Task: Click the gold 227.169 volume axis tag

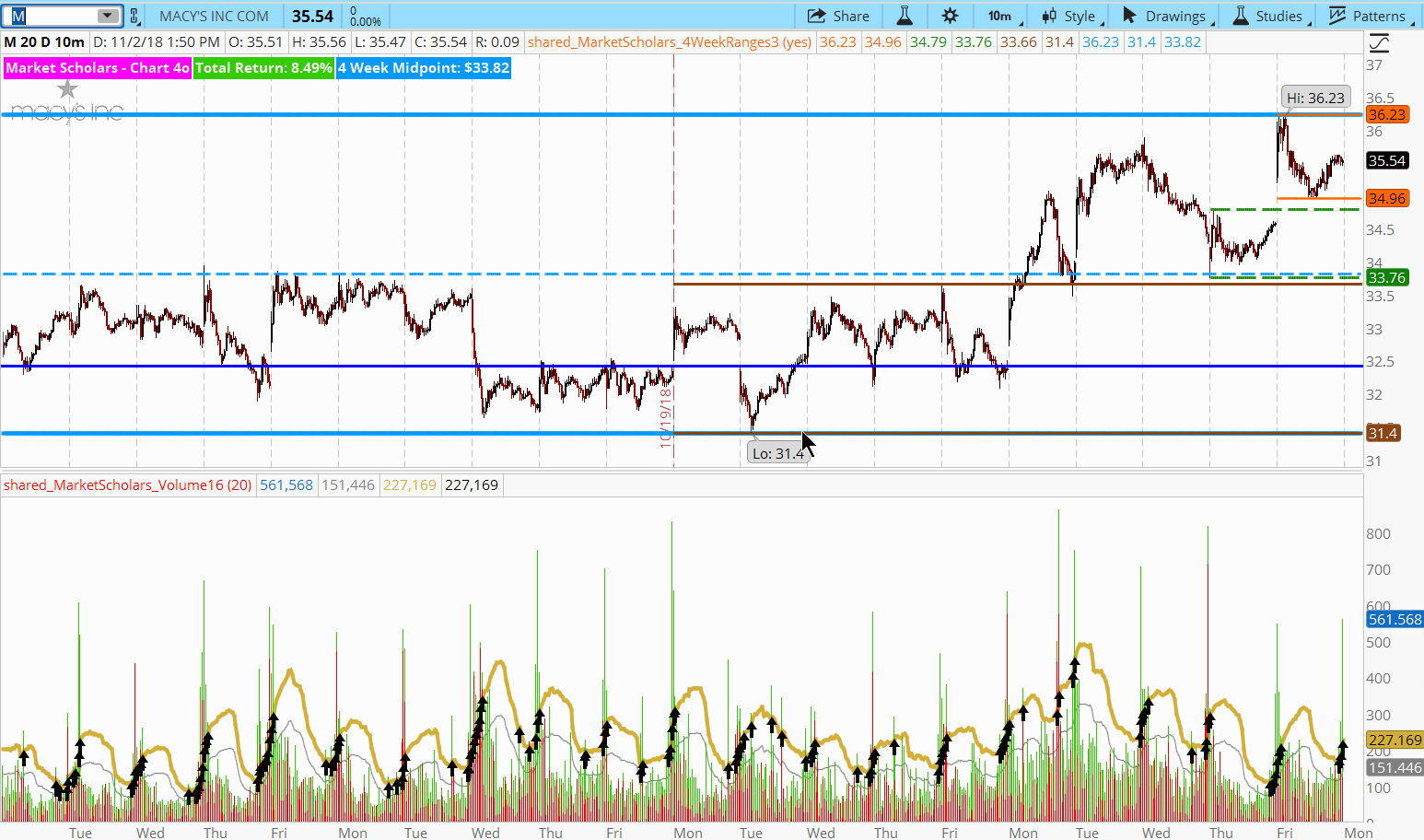Action: point(1395,740)
